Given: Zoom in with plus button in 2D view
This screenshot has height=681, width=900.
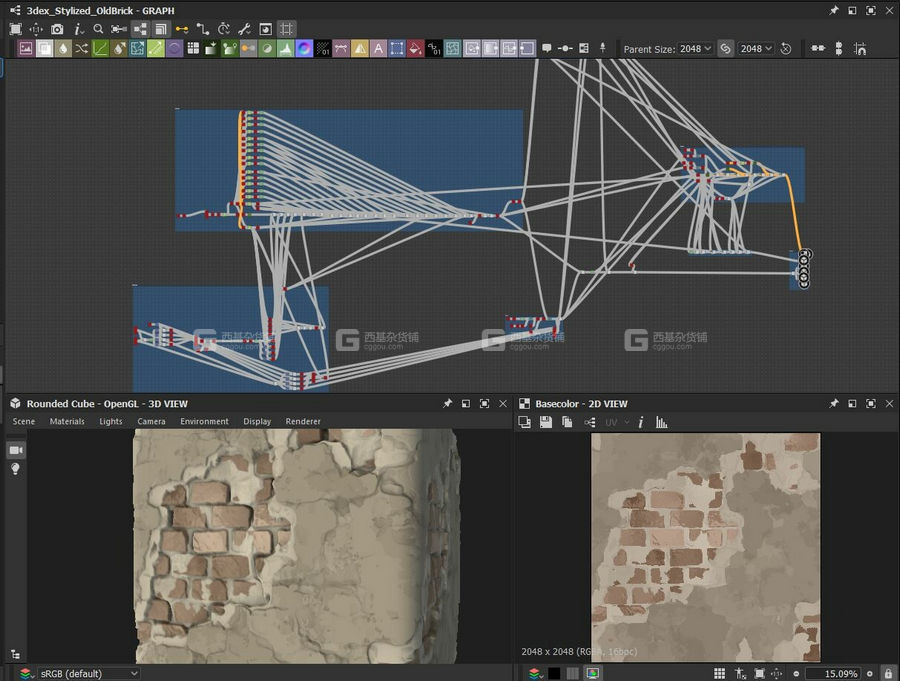Looking at the screenshot, I should pyautogui.click(x=870, y=674).
